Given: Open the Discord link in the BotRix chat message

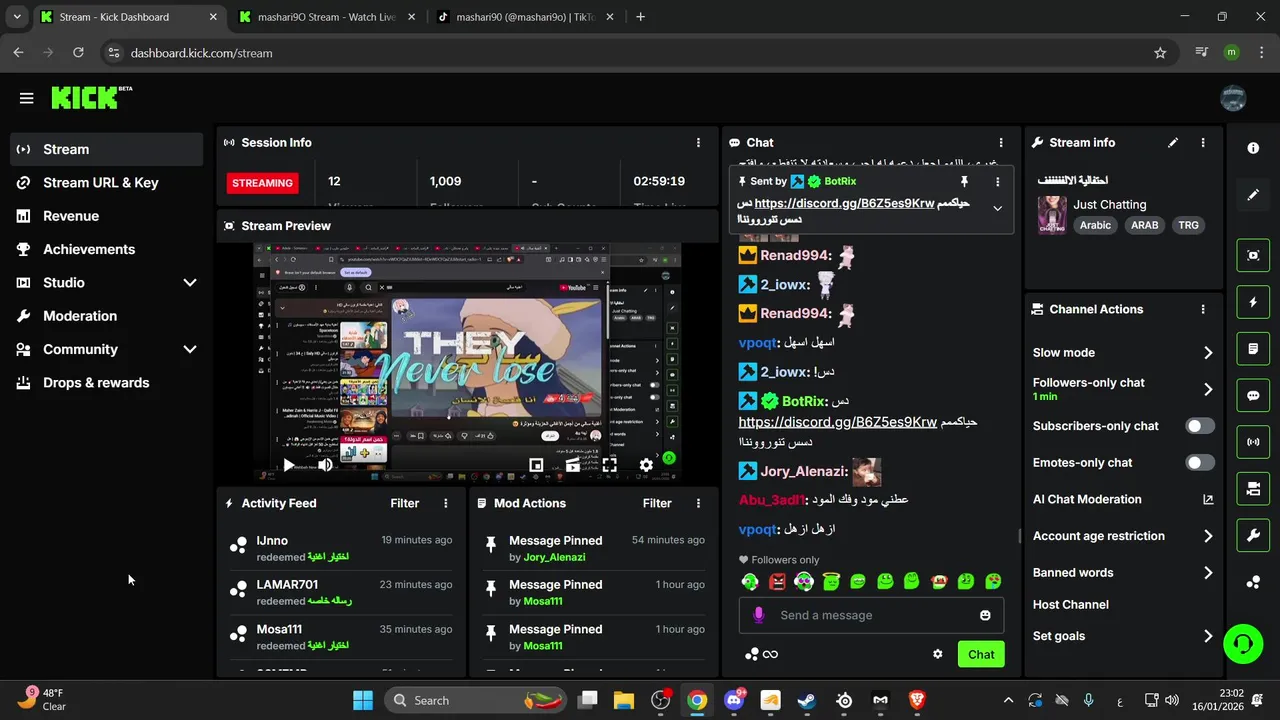Looking at the screenshot, I should click(x=838, y=422).
